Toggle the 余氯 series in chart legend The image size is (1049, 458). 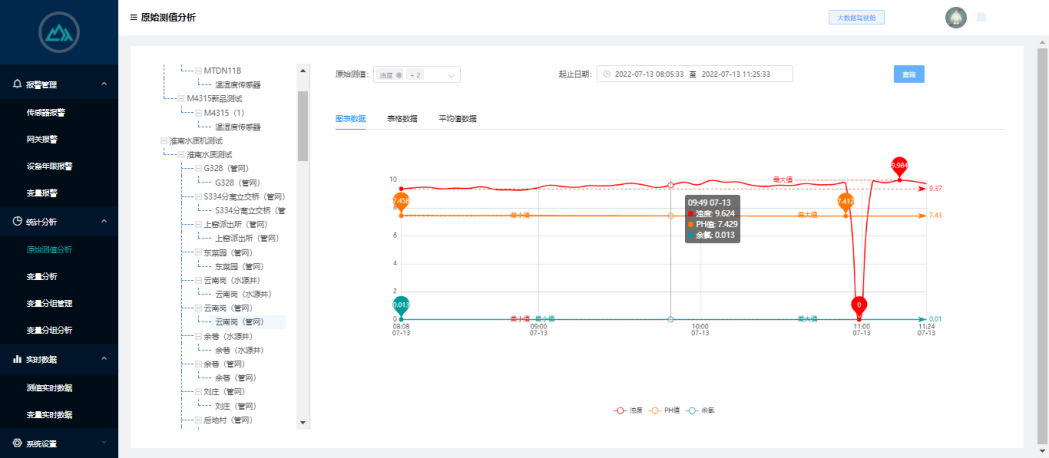699,410
